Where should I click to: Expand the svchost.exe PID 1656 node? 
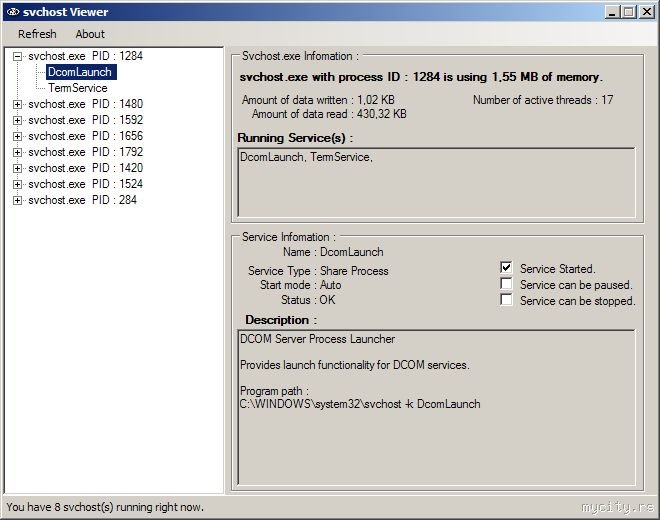(x=17, y=136)
